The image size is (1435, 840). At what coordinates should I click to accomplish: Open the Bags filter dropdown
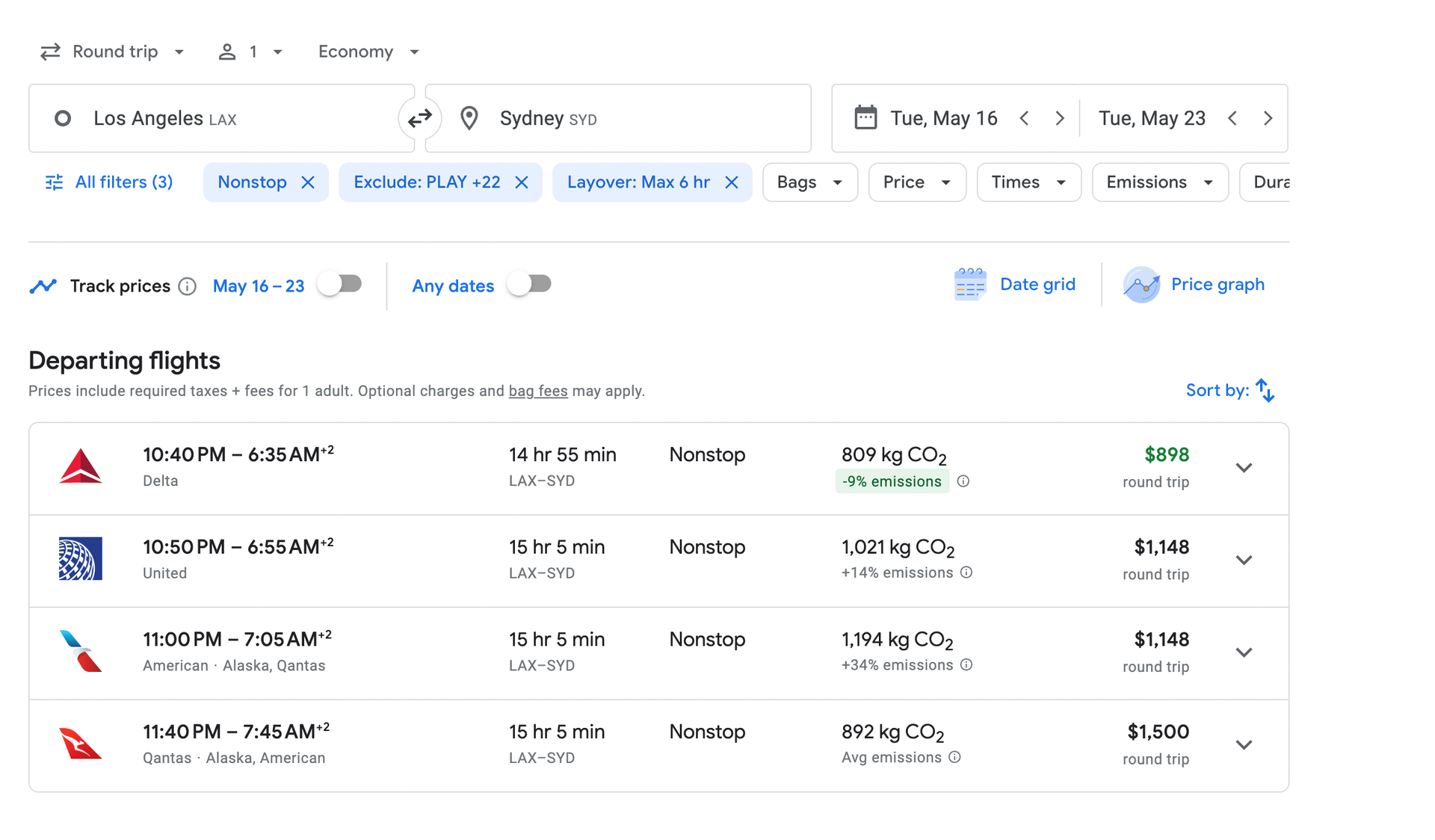809,182
